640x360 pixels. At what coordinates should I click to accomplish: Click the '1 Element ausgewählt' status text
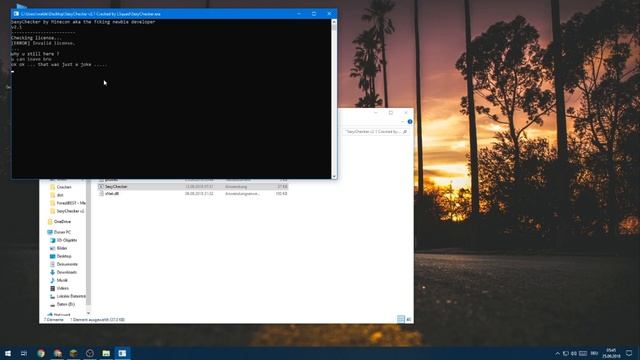[x=97, y=320]
